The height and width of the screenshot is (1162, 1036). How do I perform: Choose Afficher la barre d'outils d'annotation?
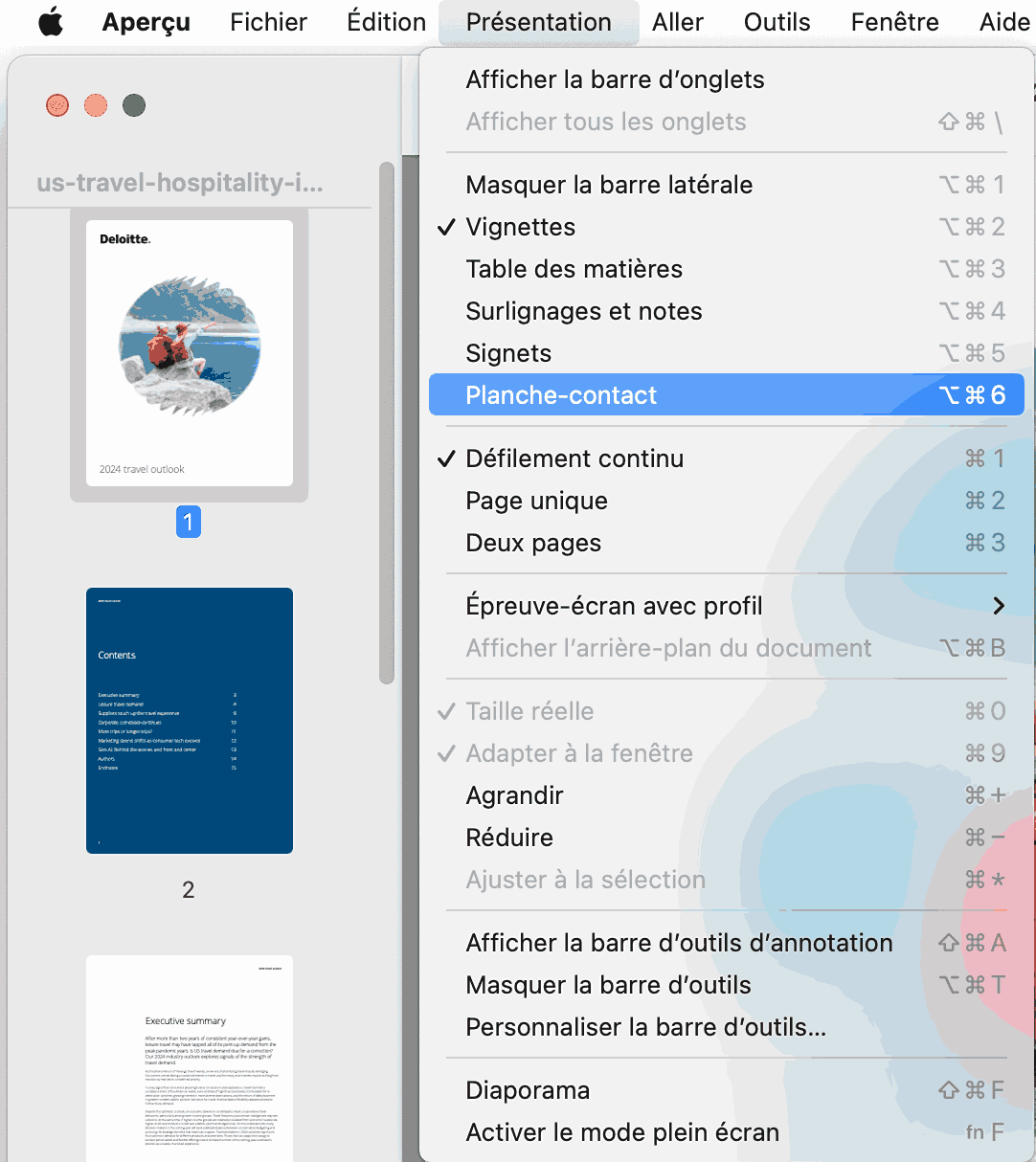[727, 943]
